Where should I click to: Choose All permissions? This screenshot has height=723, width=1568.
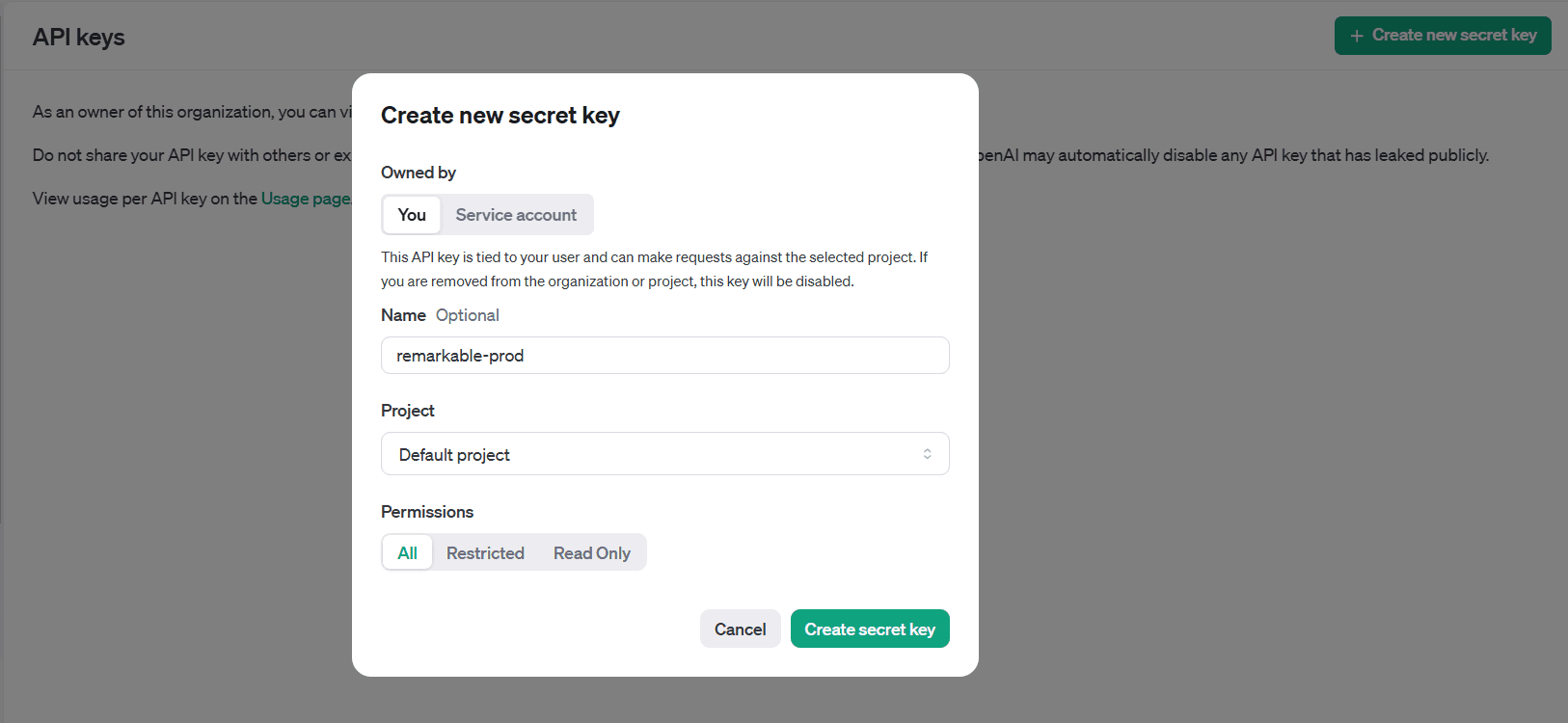click(407, 553)
